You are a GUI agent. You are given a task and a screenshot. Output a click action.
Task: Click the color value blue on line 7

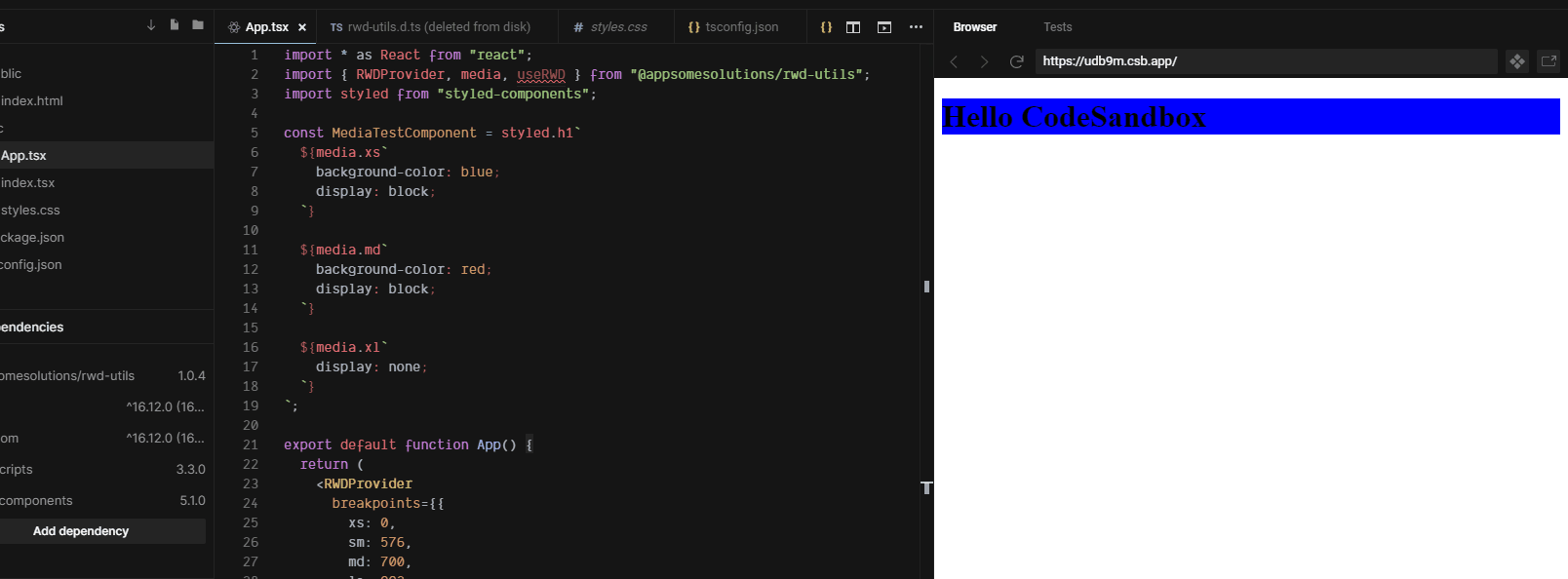coord(477,173)
